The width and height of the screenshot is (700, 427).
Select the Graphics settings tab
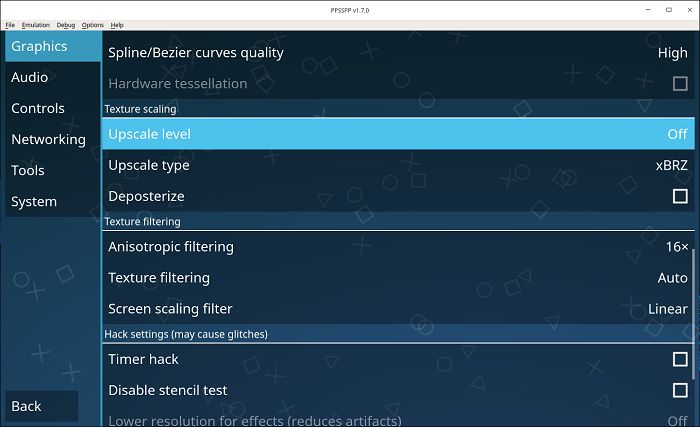[53, 46]
